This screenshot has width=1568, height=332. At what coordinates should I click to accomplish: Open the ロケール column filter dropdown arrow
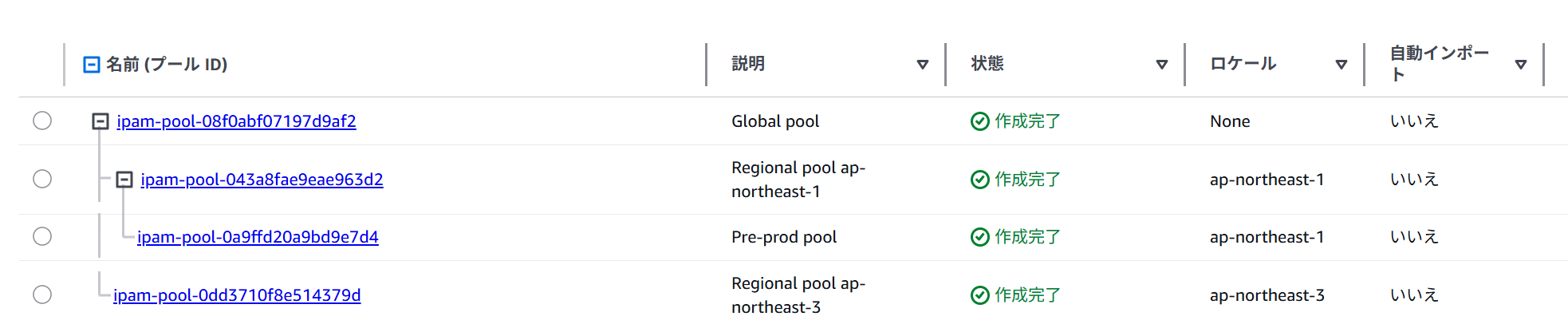1341,65
